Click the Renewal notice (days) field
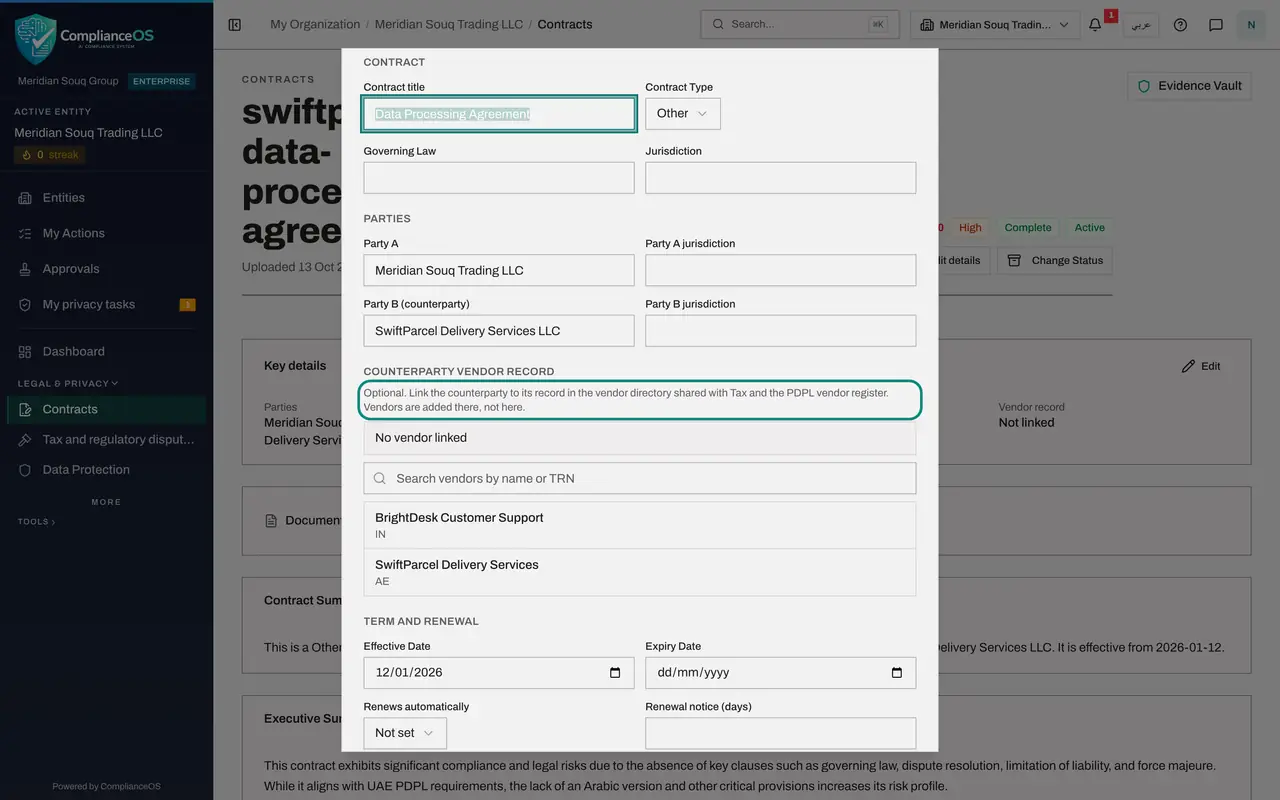Screen dimensions: 1280x800 click(x=781, y=733)
